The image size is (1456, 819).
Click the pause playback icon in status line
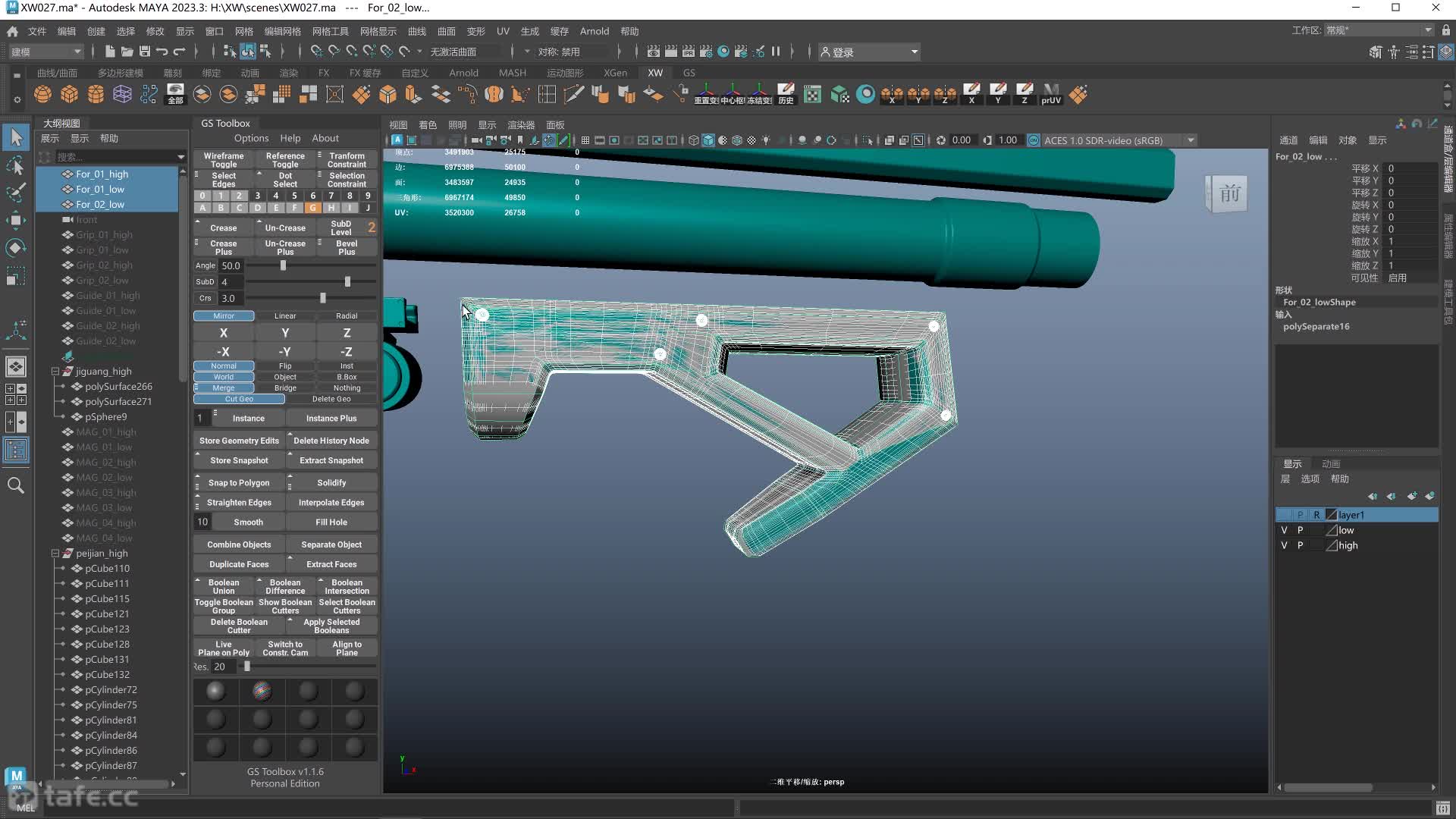click(776, 52)
